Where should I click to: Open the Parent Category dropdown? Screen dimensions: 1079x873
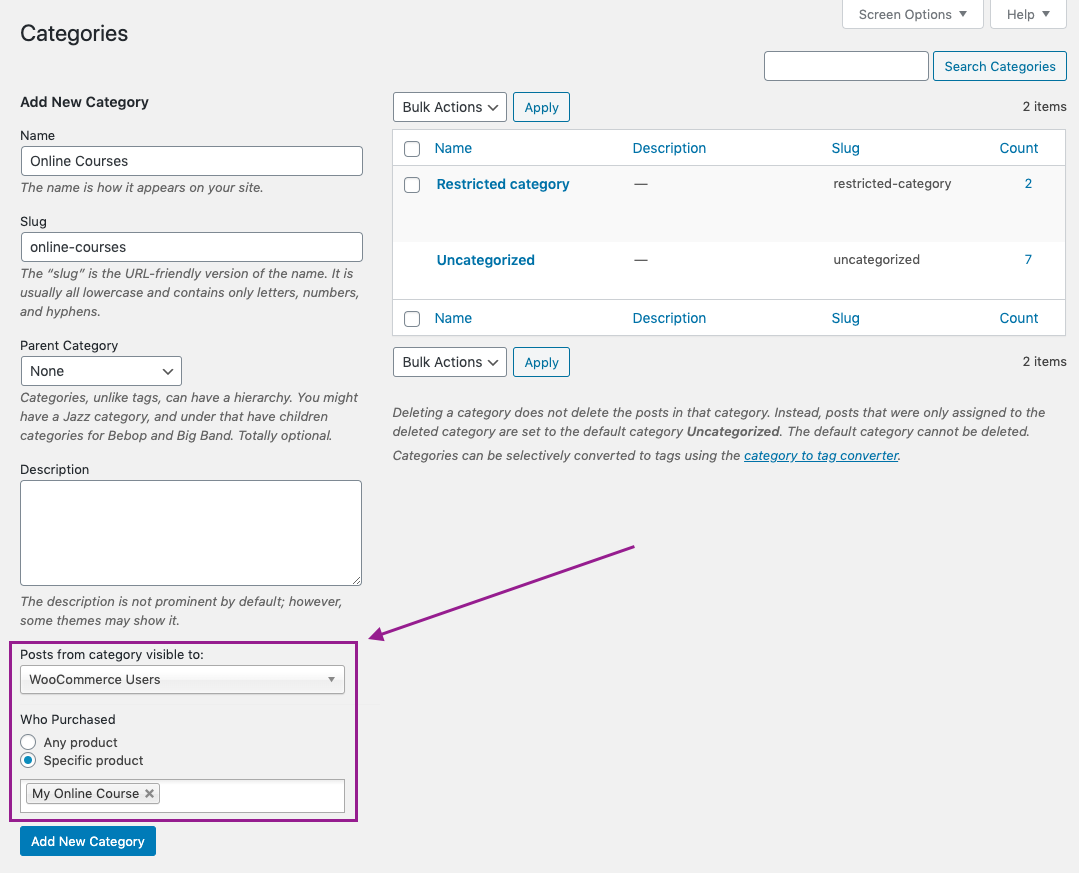101,371
